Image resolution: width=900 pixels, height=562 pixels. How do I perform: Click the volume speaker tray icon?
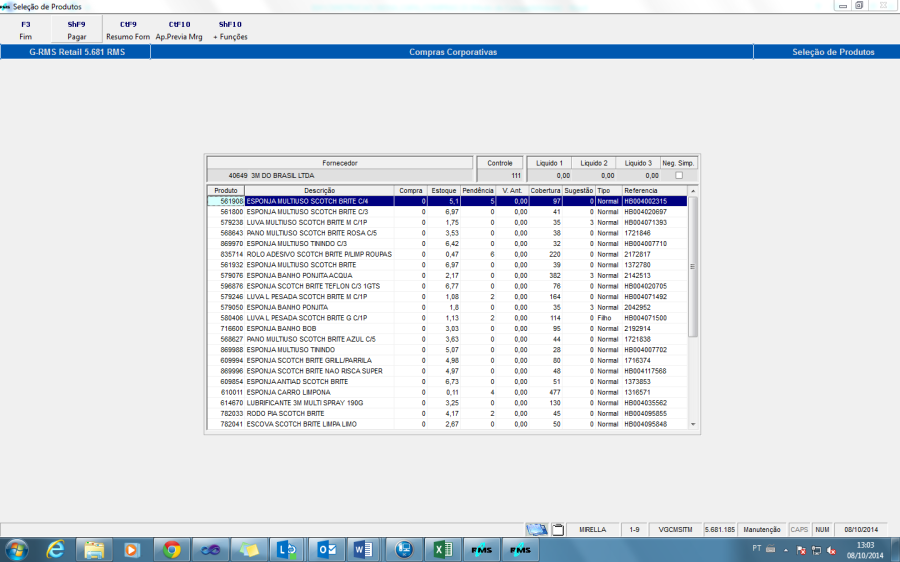click(x=831, y=551)
